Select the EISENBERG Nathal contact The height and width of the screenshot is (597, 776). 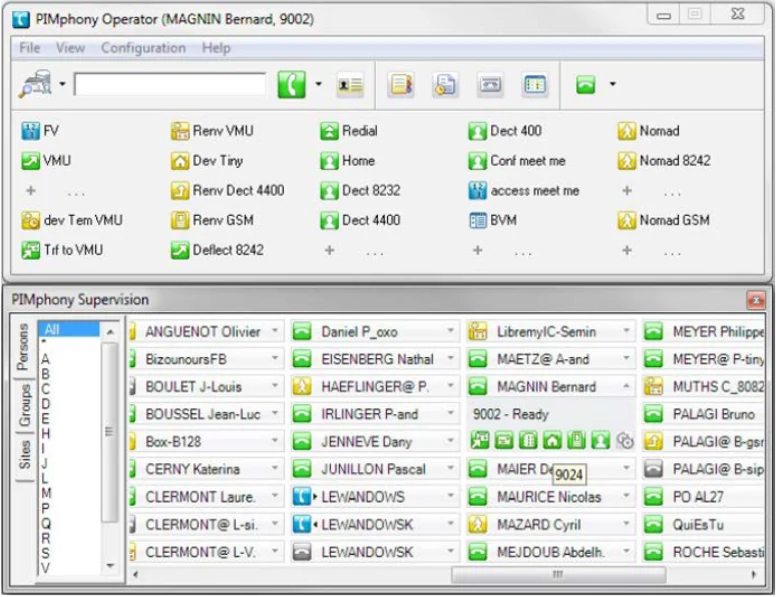tap(375, 359)
